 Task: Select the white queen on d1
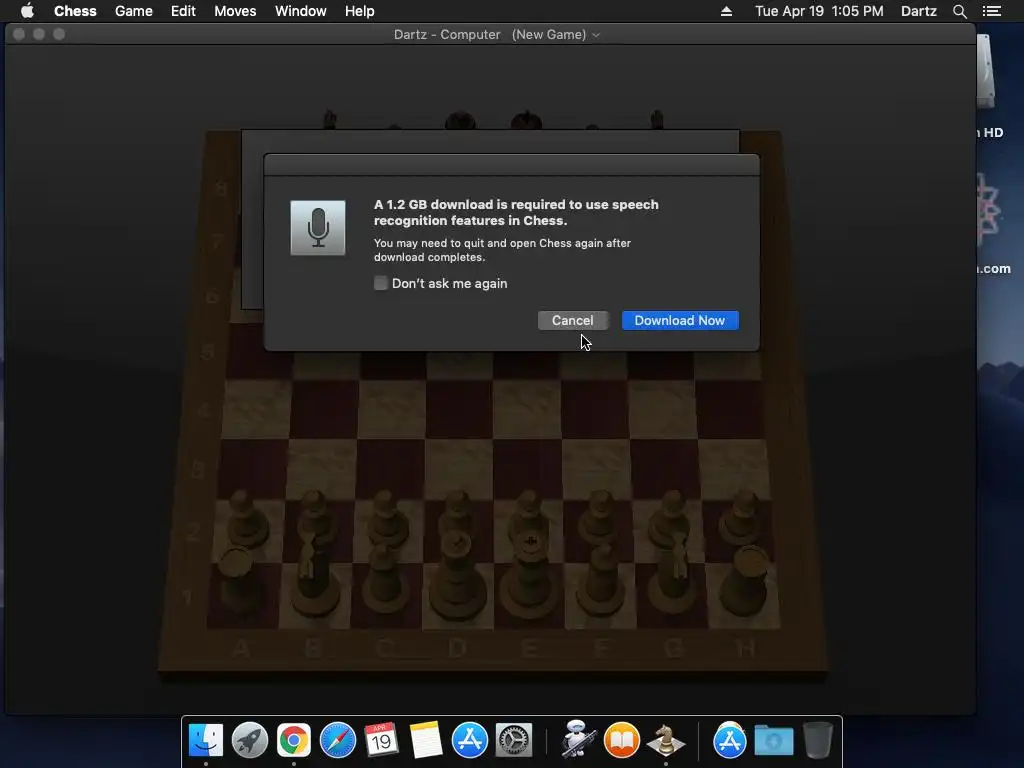[457, 576]
